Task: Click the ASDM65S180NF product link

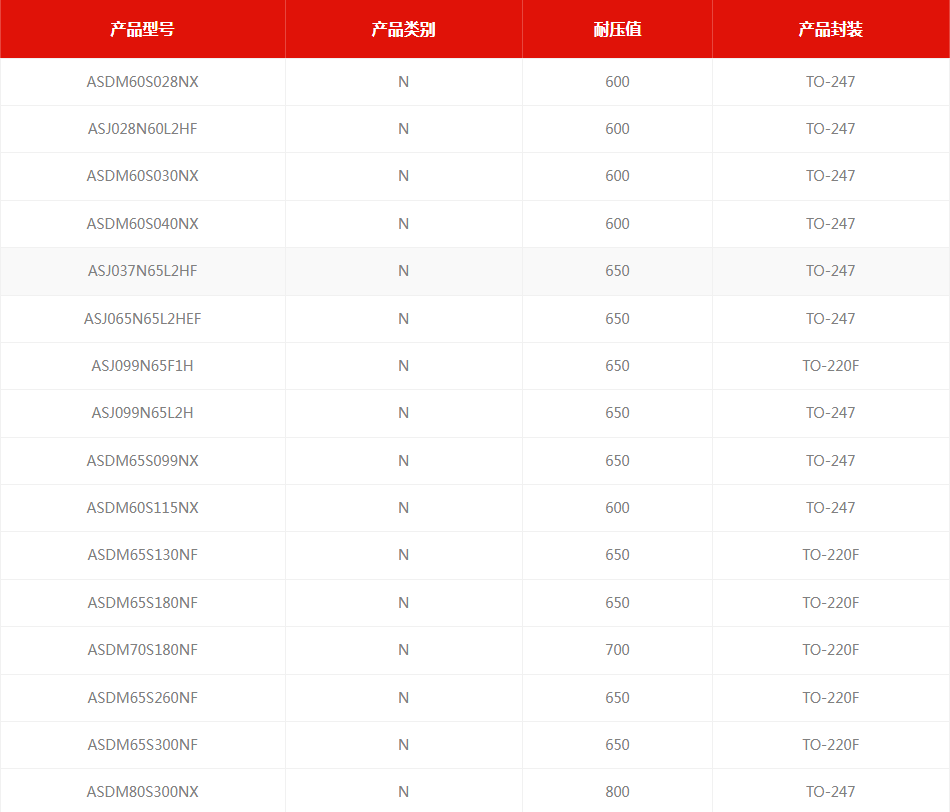Action: click(142, 603)
